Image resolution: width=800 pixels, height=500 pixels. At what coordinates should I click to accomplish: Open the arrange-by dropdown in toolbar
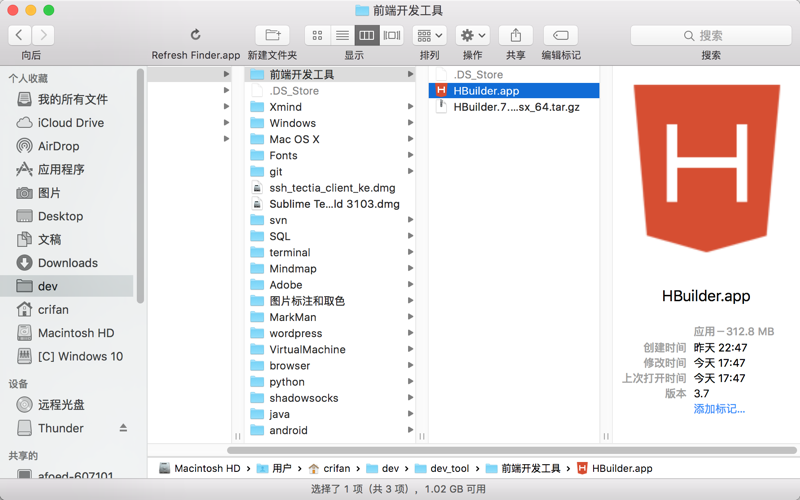point(430,35)
